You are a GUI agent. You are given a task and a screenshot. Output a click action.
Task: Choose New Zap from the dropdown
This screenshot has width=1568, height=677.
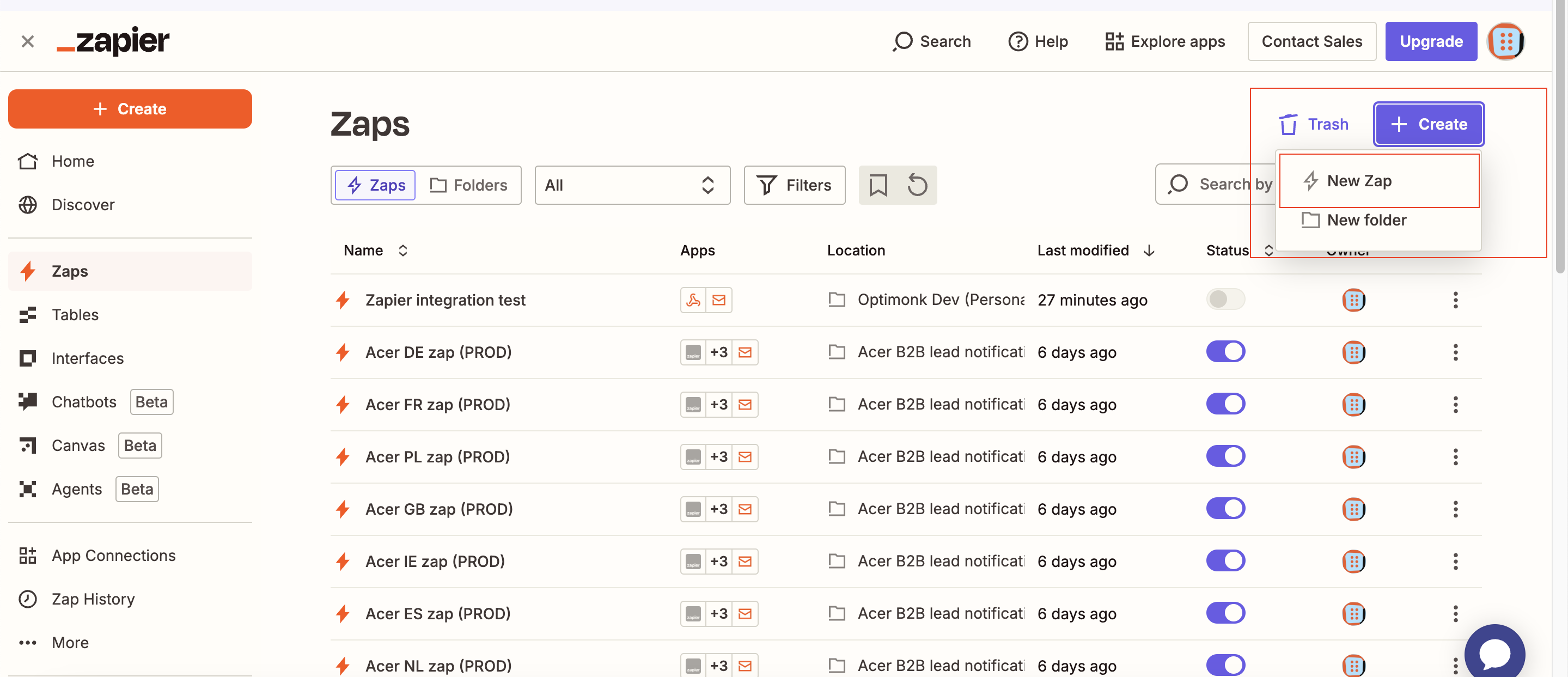coord(1378,181)
